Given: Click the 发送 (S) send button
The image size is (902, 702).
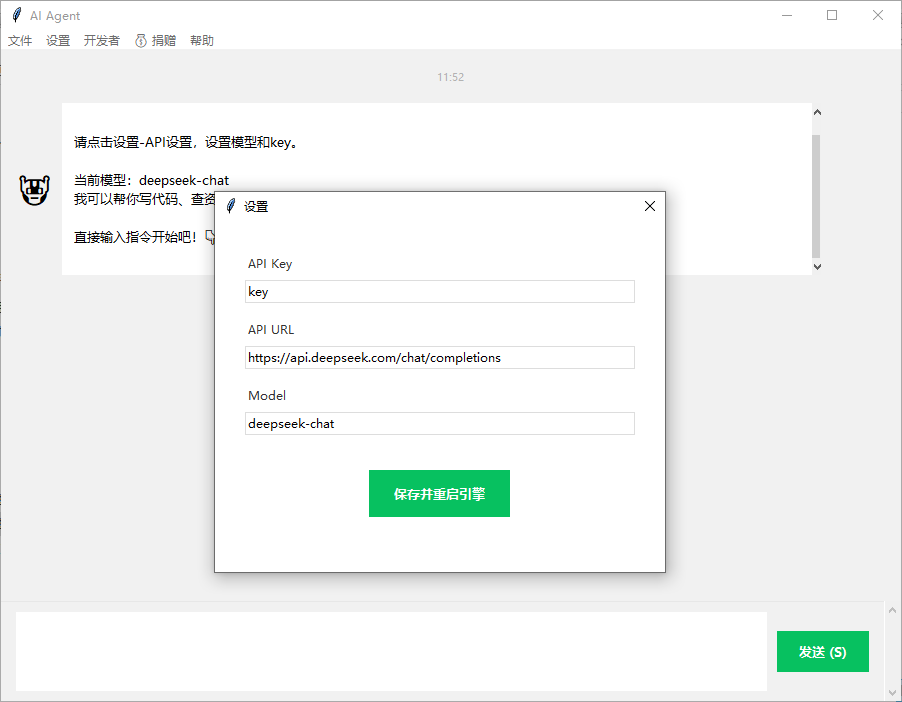Looking at the screenshot, I should click(x=822, y=651).
